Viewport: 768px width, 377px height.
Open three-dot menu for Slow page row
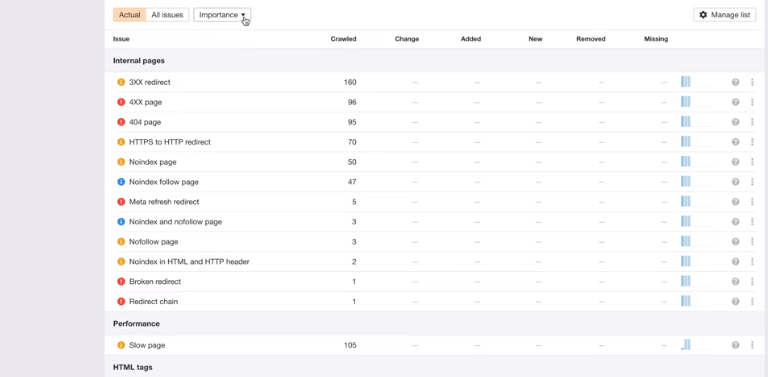click(x=752, y=345)
